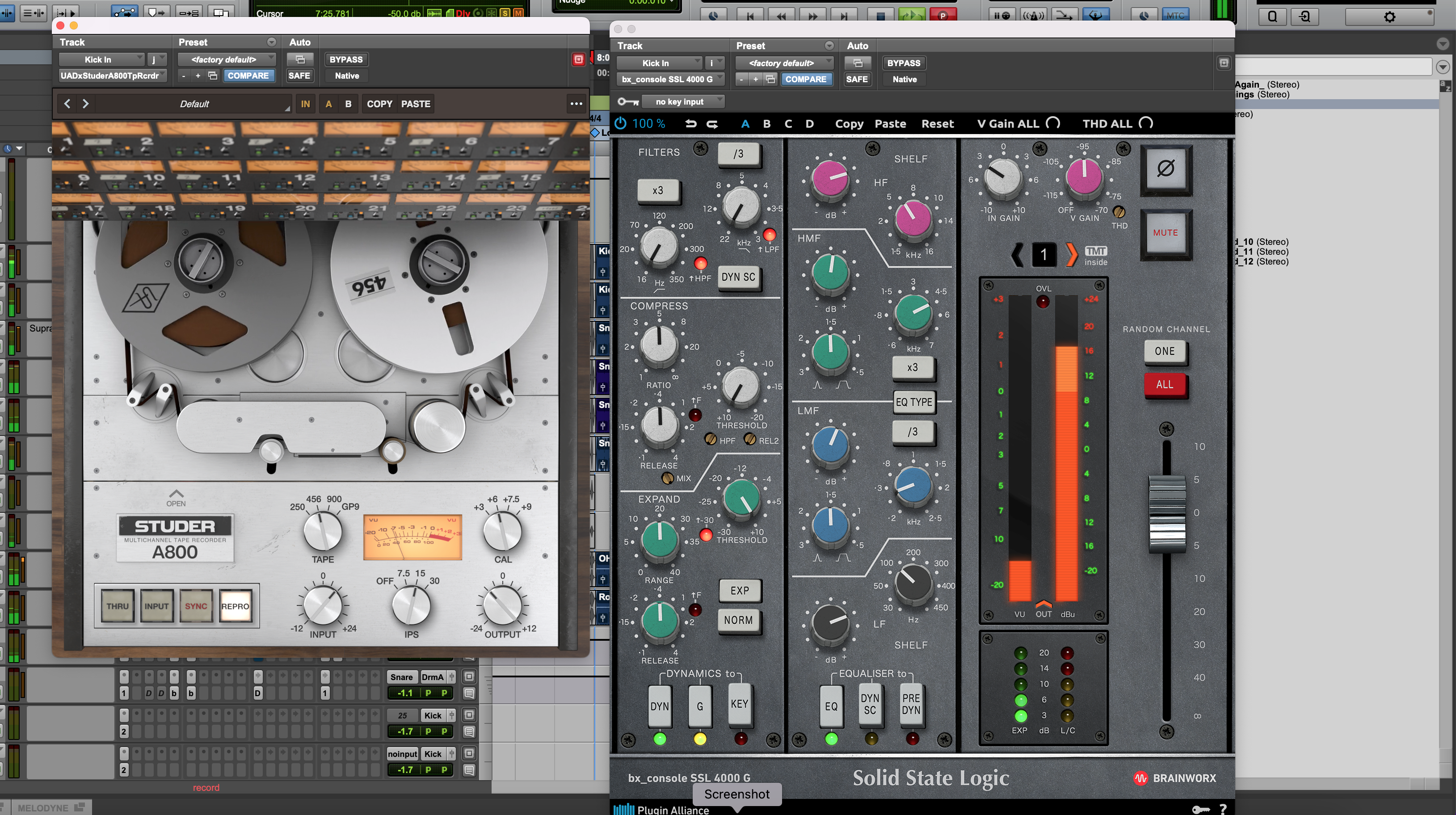The width and height of the screenshot is (1456, 815).
Task: Open the Studer three-dots options menu
Action: click(x=576, y=103)
